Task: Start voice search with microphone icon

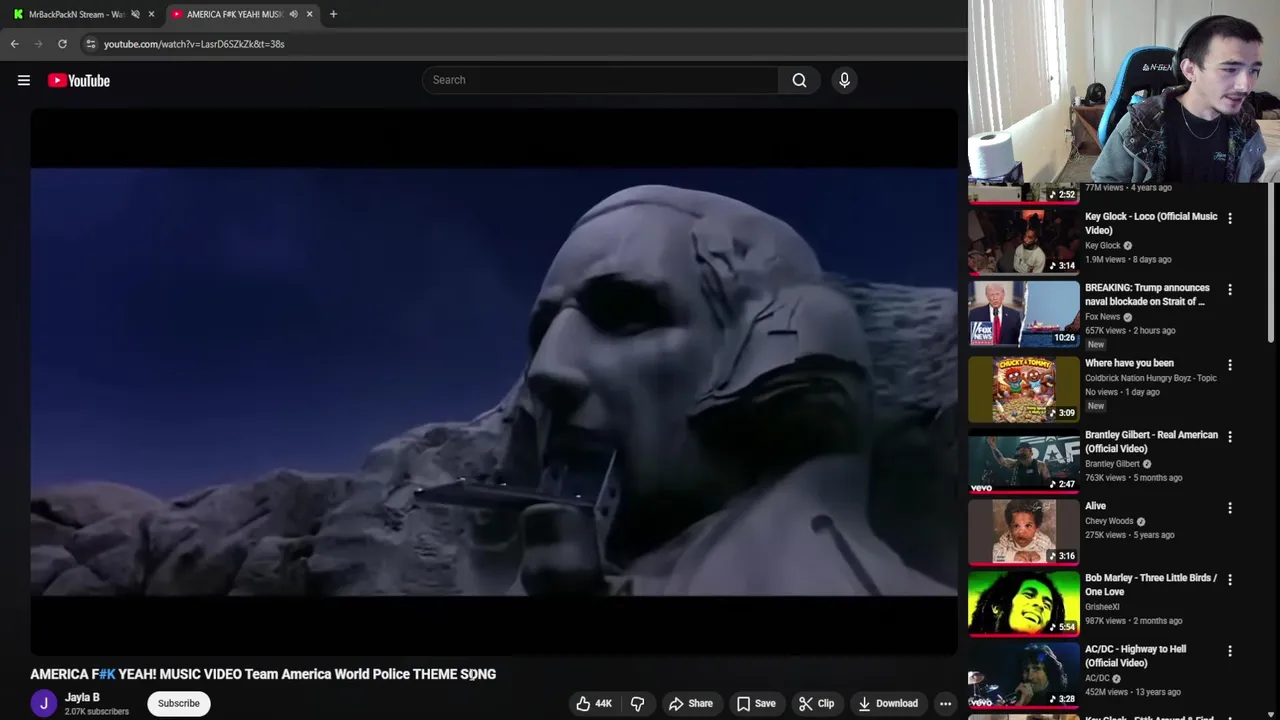Action: coord(844,80)
